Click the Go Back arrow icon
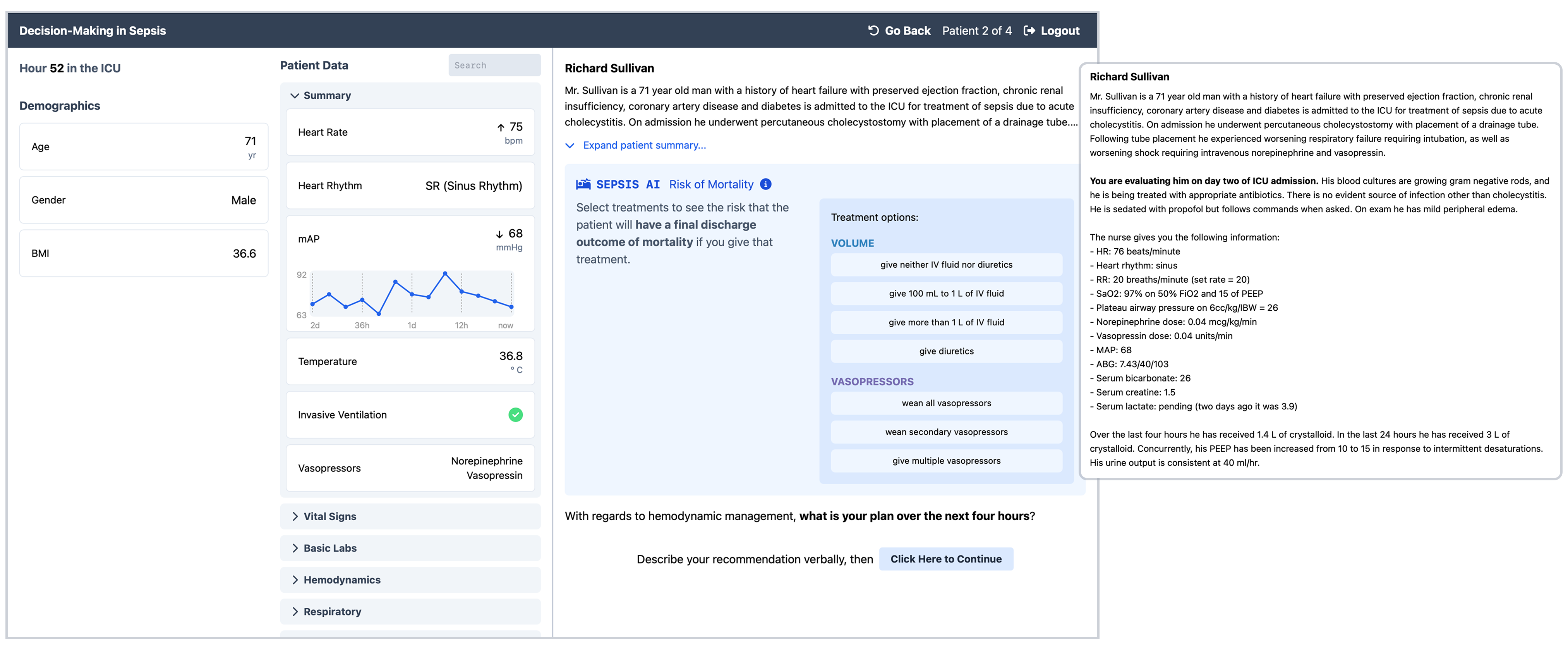Screen dimensions: 1568x650 (x=873, y=30)
